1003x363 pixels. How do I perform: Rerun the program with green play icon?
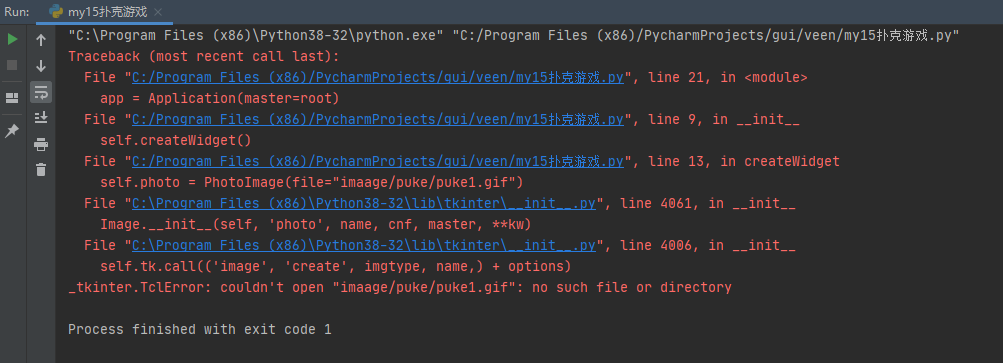[12, 40]
